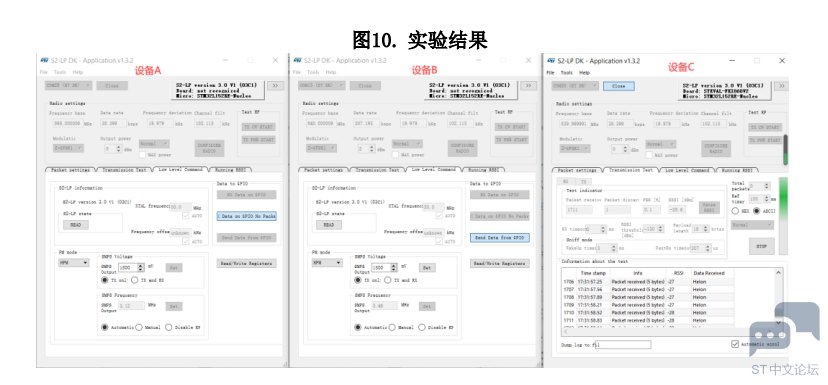The image size is (828, 385).
Task: Select the TX sub-tab in device C
Action: (x=583, y=181)
